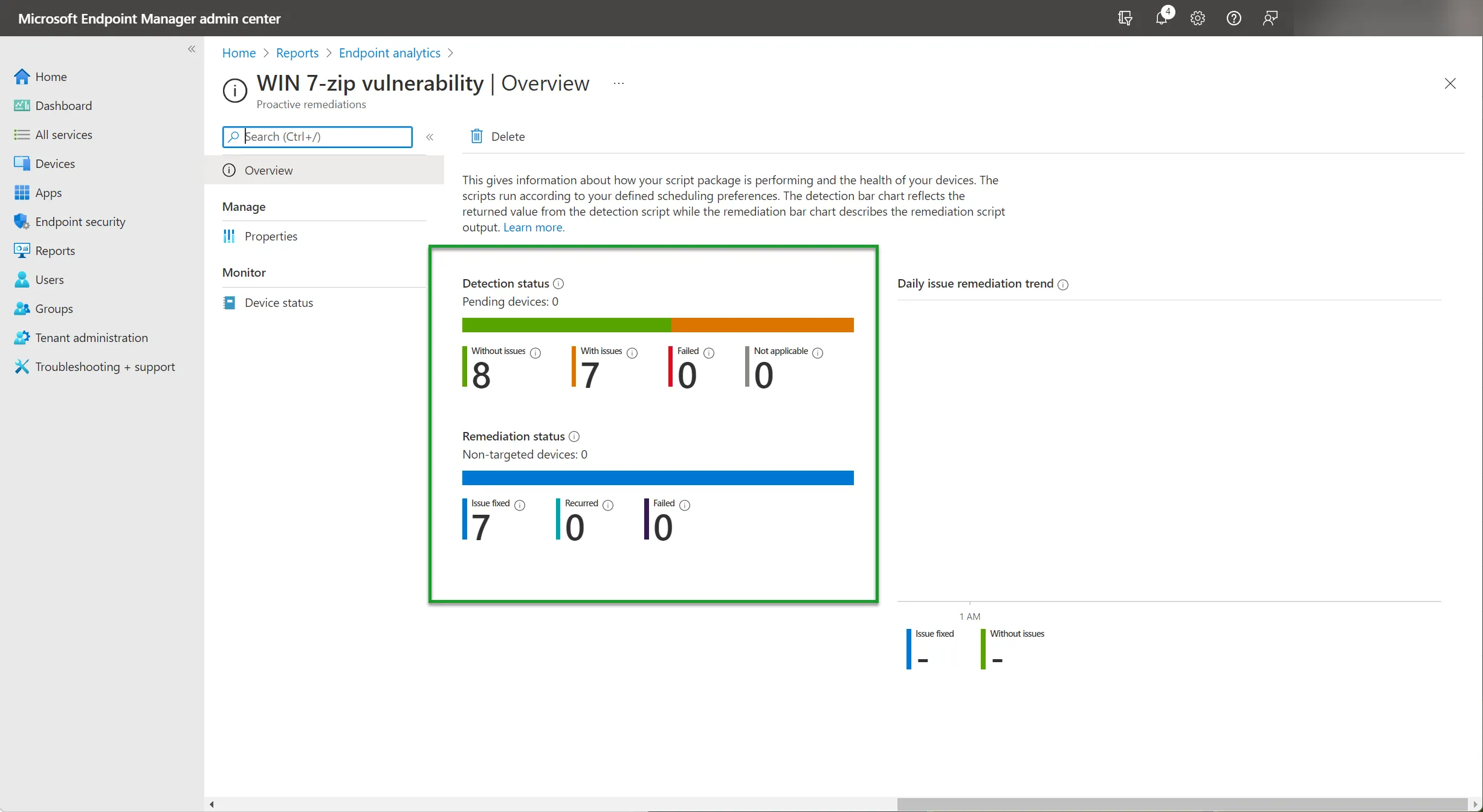
Task: Collapse the resource menu pane next to search
Action: tap(430, 137)
